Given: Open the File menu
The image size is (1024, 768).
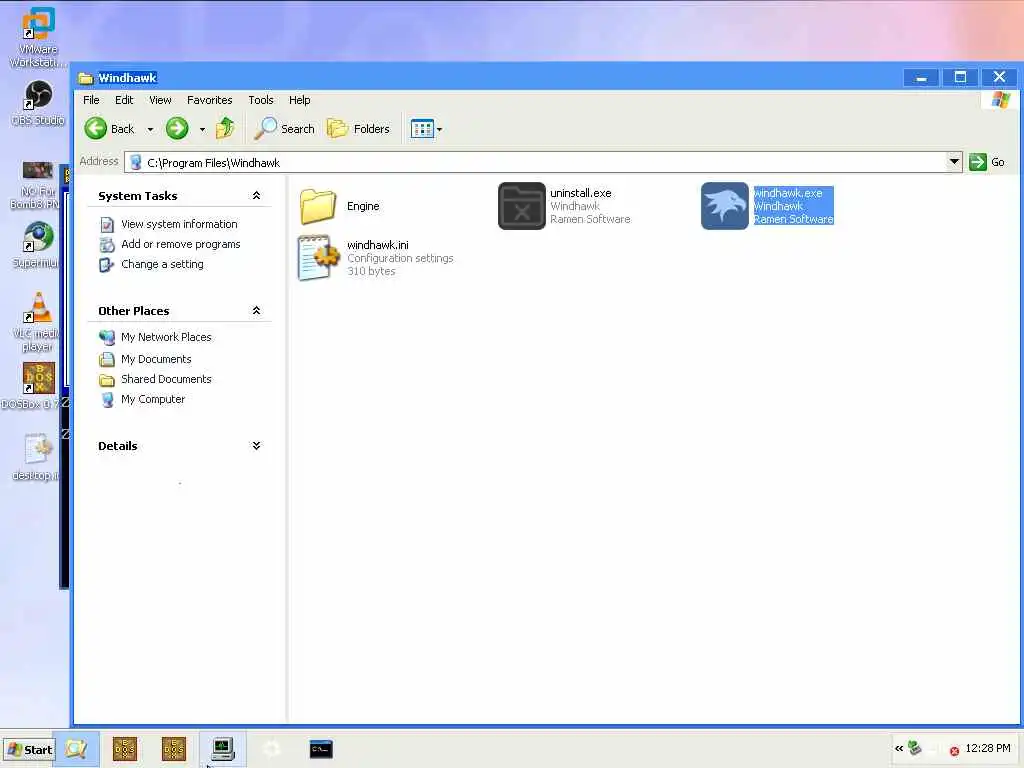Looking at the screenshot, I should pos(91,100).
